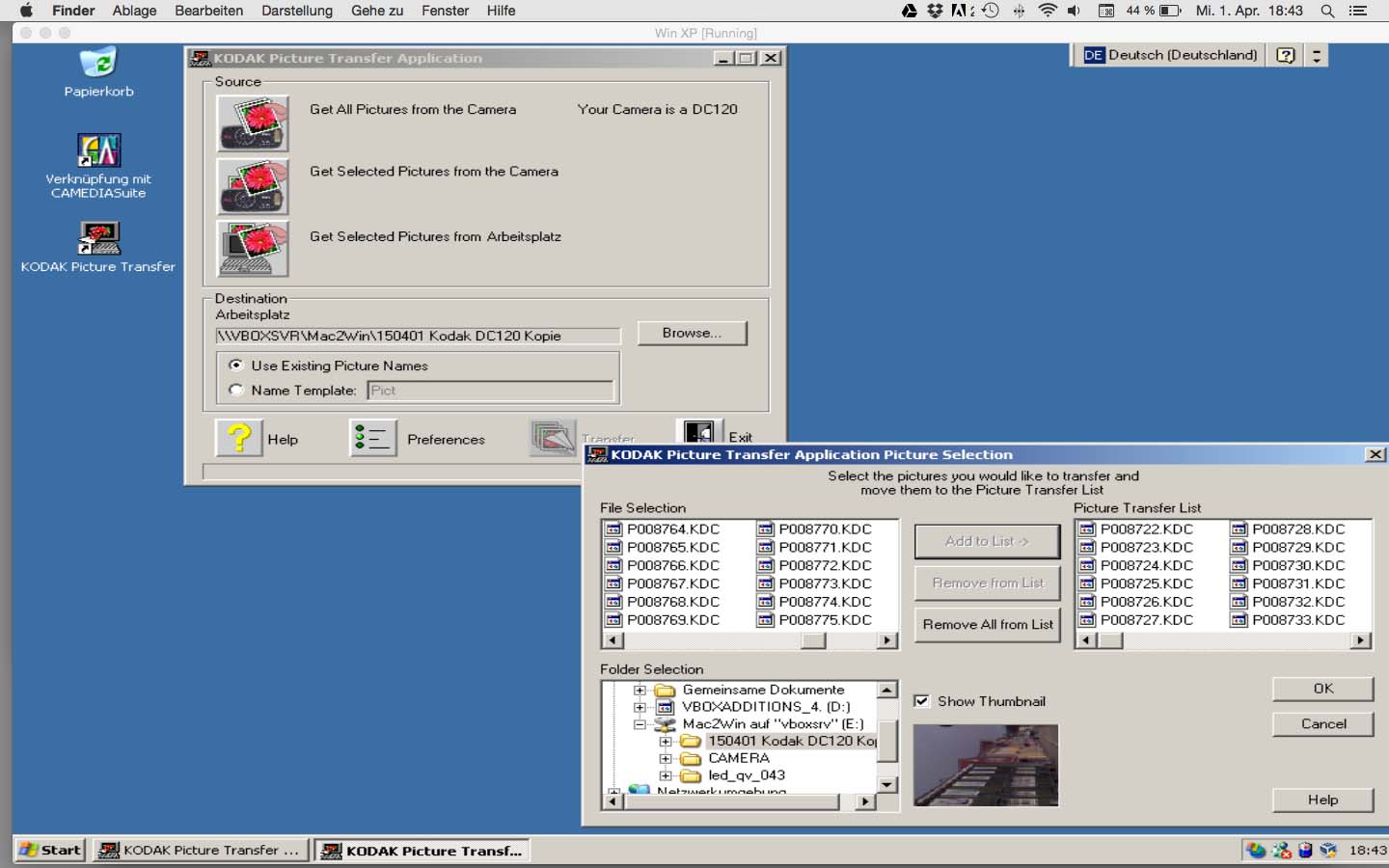The image size is (1389, 868).
Task: Select file P008768.KDC in File Selection
Action: [x=672, y=602]
